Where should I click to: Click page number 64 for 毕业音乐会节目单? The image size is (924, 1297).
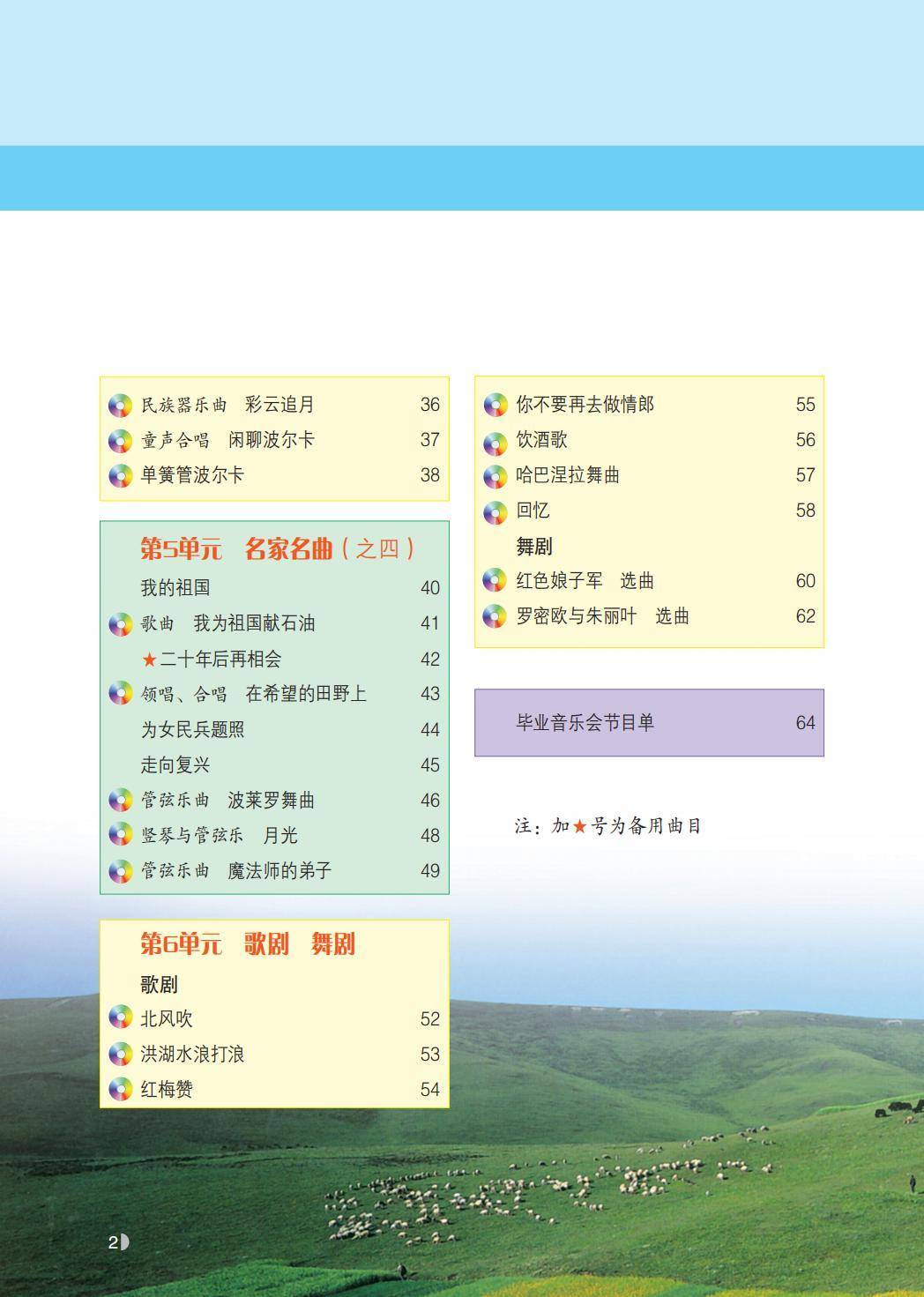(x=805, y=723)
